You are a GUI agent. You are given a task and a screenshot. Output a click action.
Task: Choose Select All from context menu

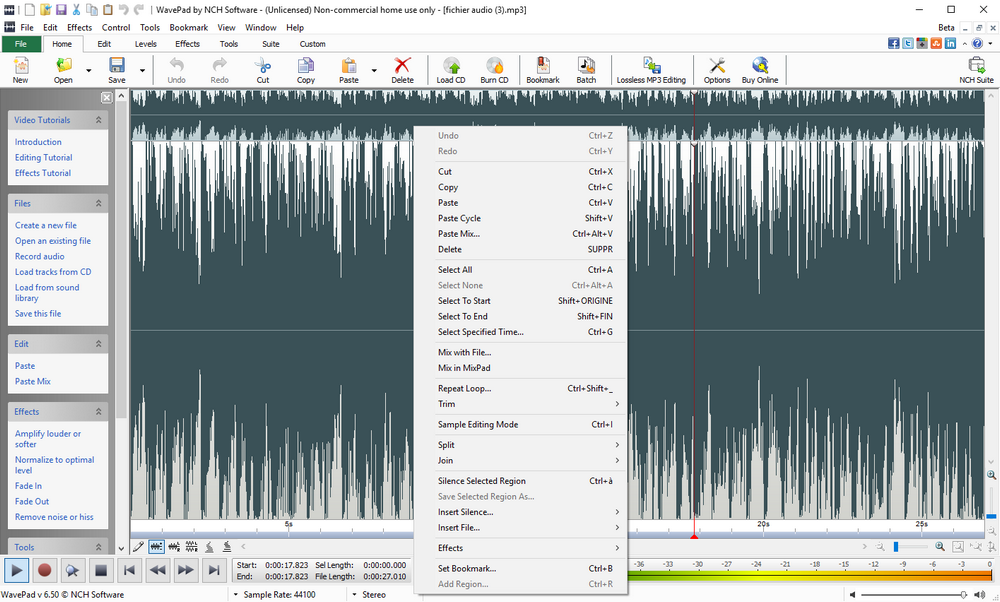pos(455,270)
